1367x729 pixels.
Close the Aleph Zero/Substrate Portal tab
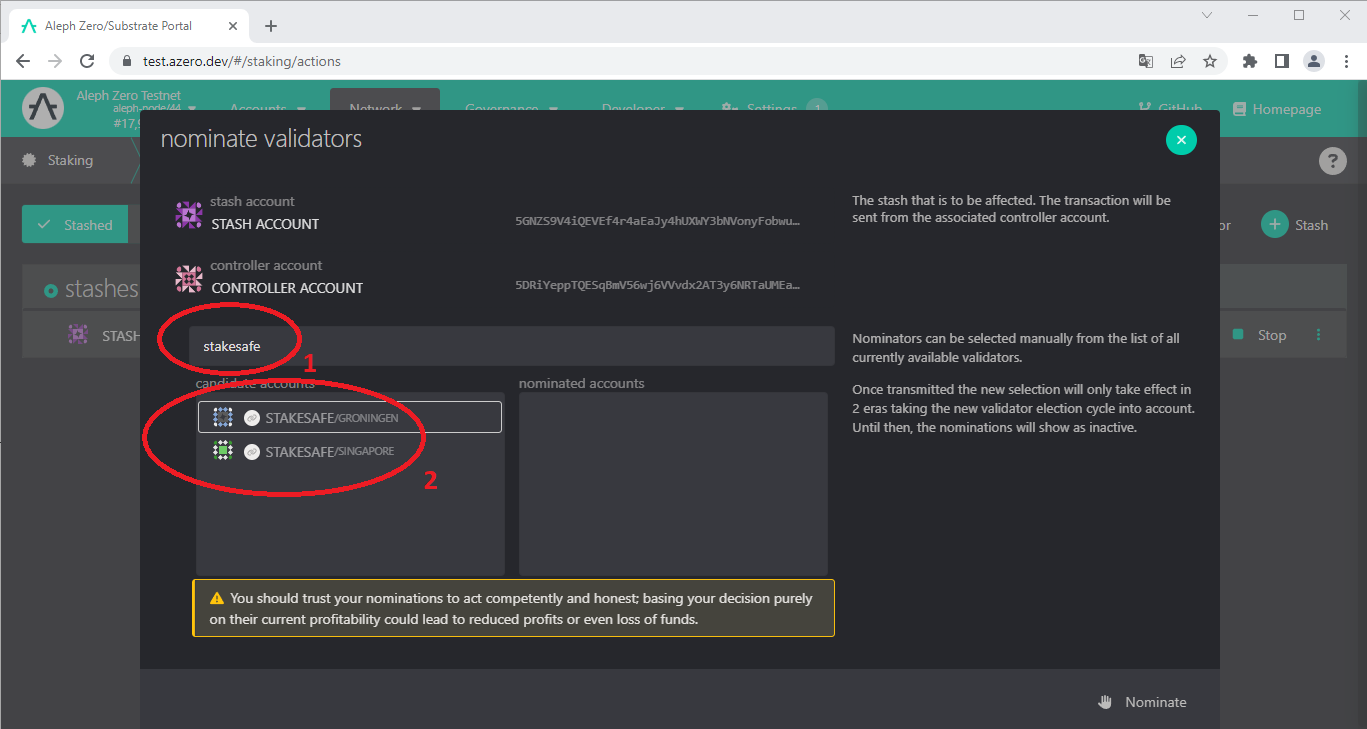235,26
